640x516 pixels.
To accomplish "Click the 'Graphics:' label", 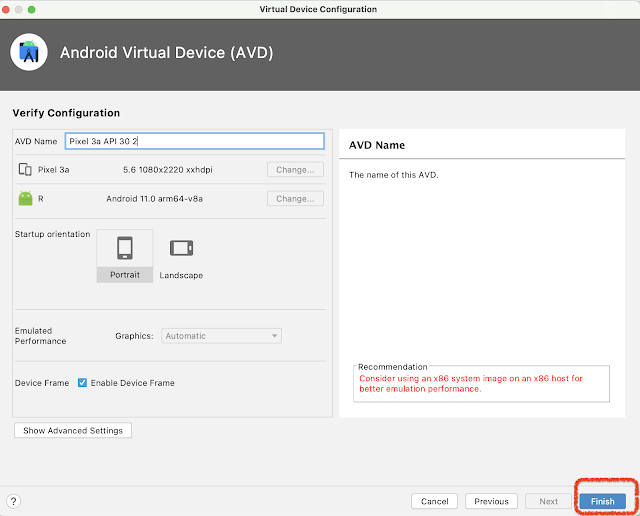I will tap(134, 336).
